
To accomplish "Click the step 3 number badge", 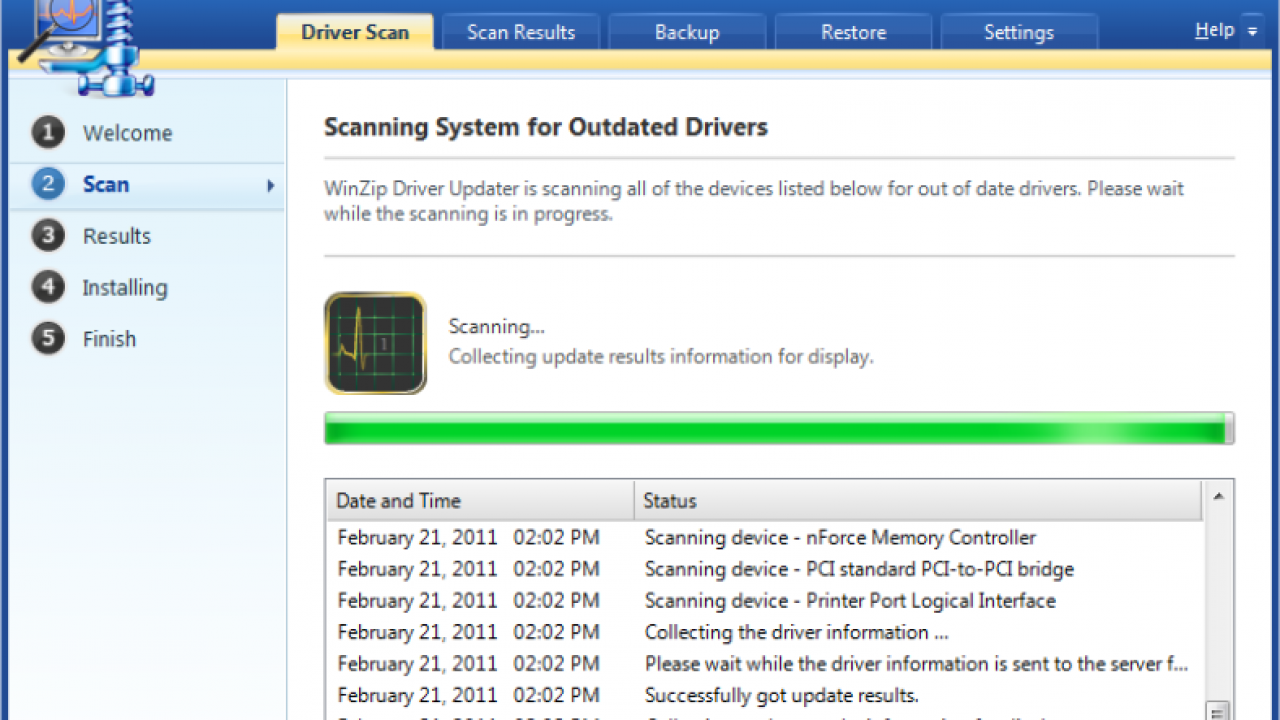I will [48, 236].
